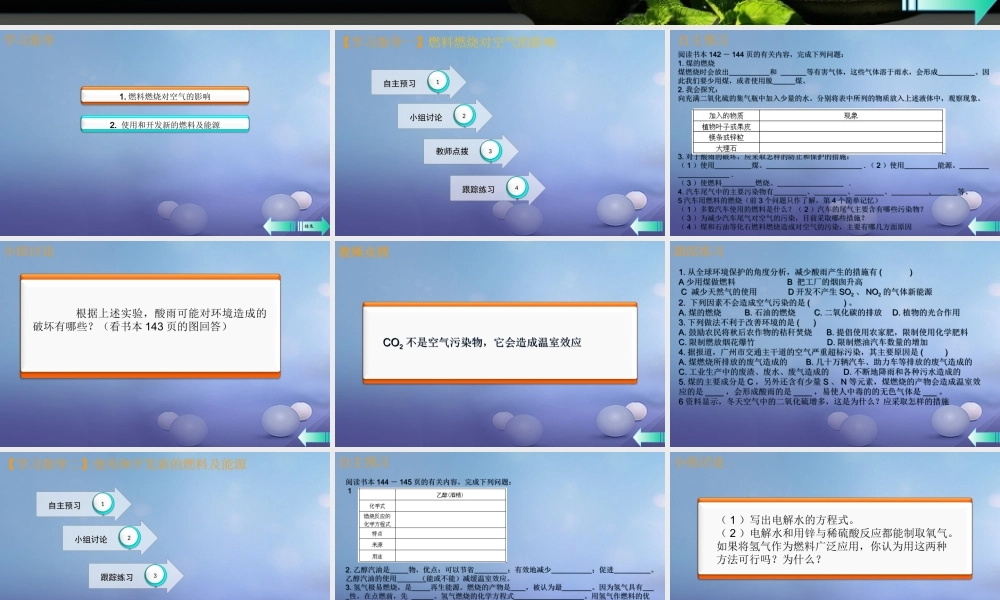Click table cell 化学式

pos(377,506)
